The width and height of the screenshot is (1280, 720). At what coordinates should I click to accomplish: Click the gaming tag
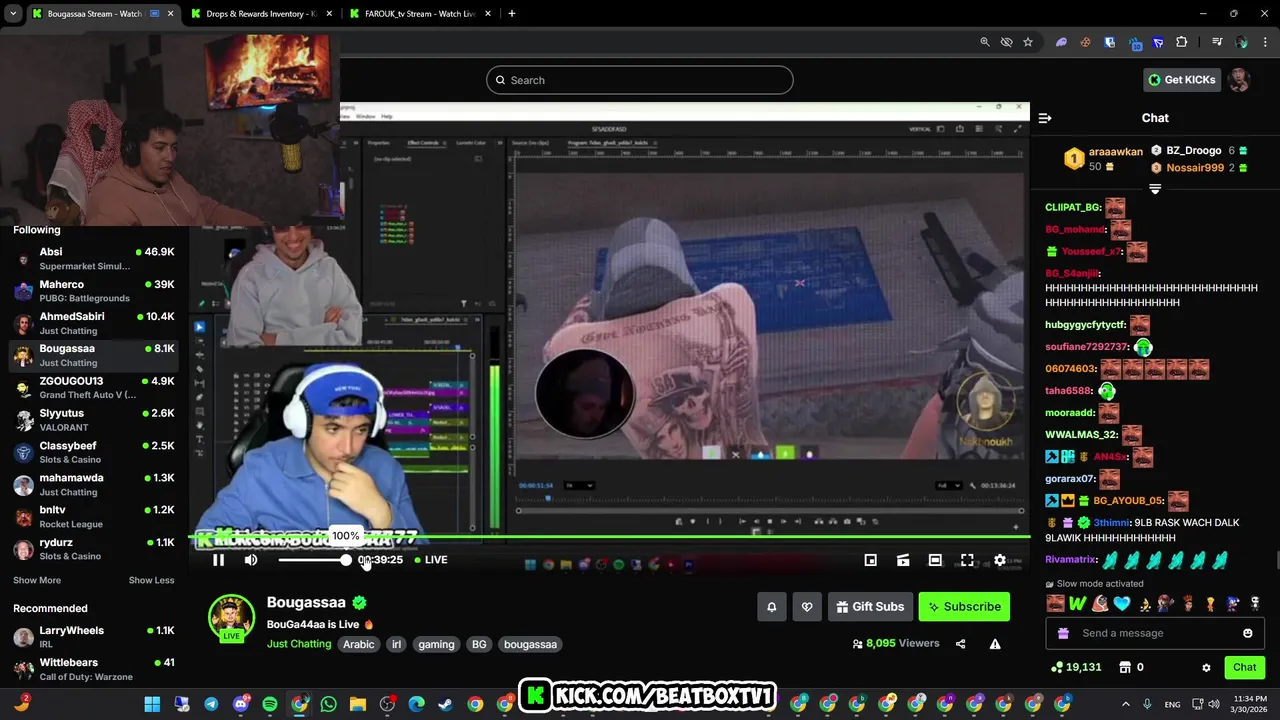tap(436, 645)
